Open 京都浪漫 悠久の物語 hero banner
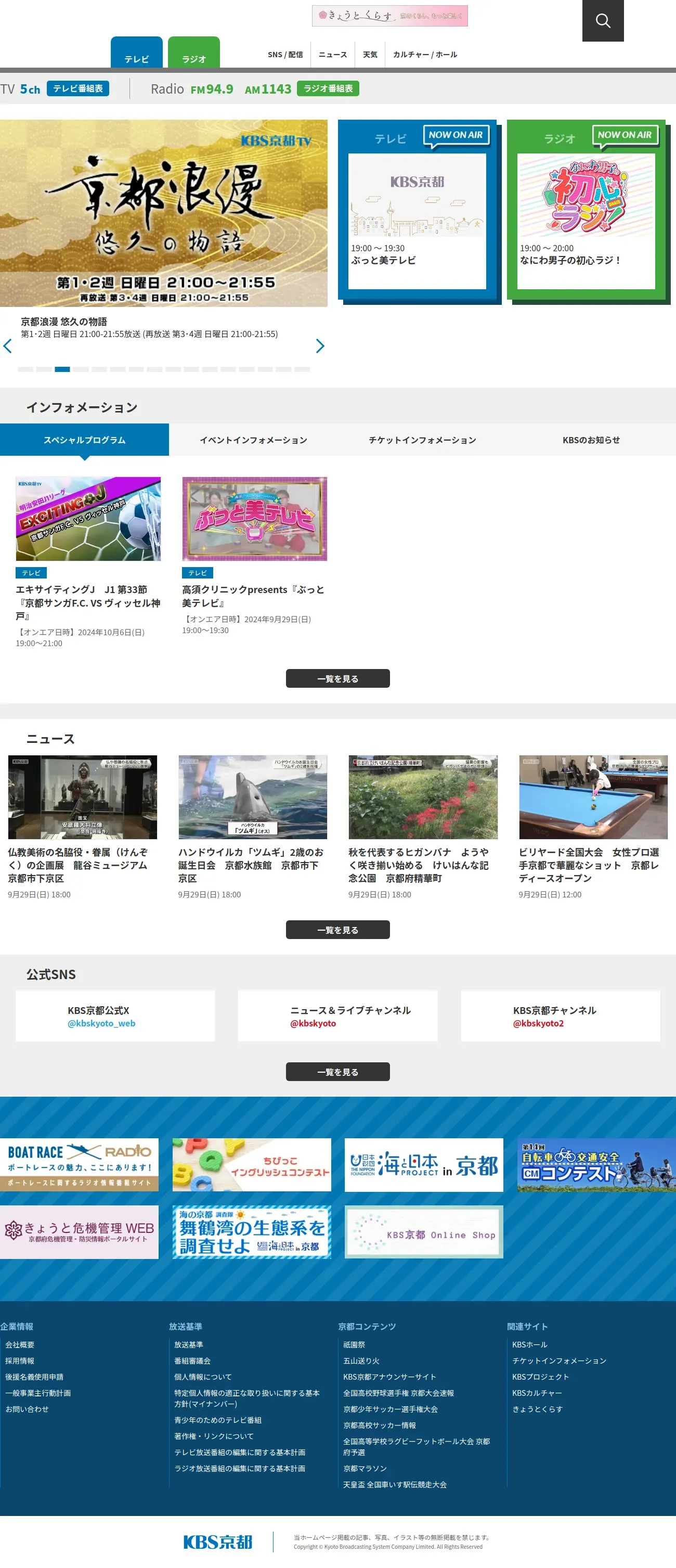The width and height of the screenshot is (676, 1568). click(x=164, y=213)
